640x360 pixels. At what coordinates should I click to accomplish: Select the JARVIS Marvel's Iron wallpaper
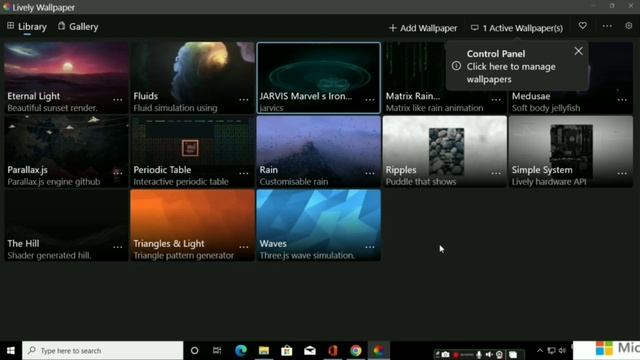coord(318,78)
